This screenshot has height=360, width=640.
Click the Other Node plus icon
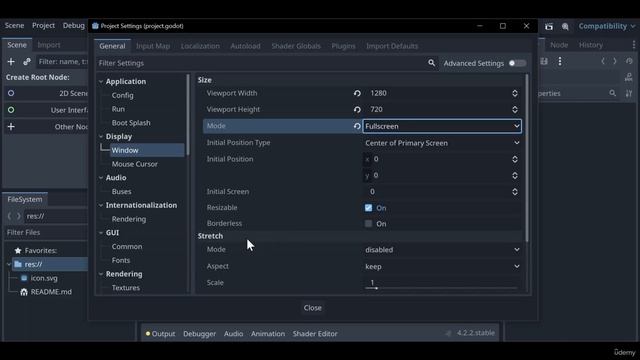pos(11,127)
